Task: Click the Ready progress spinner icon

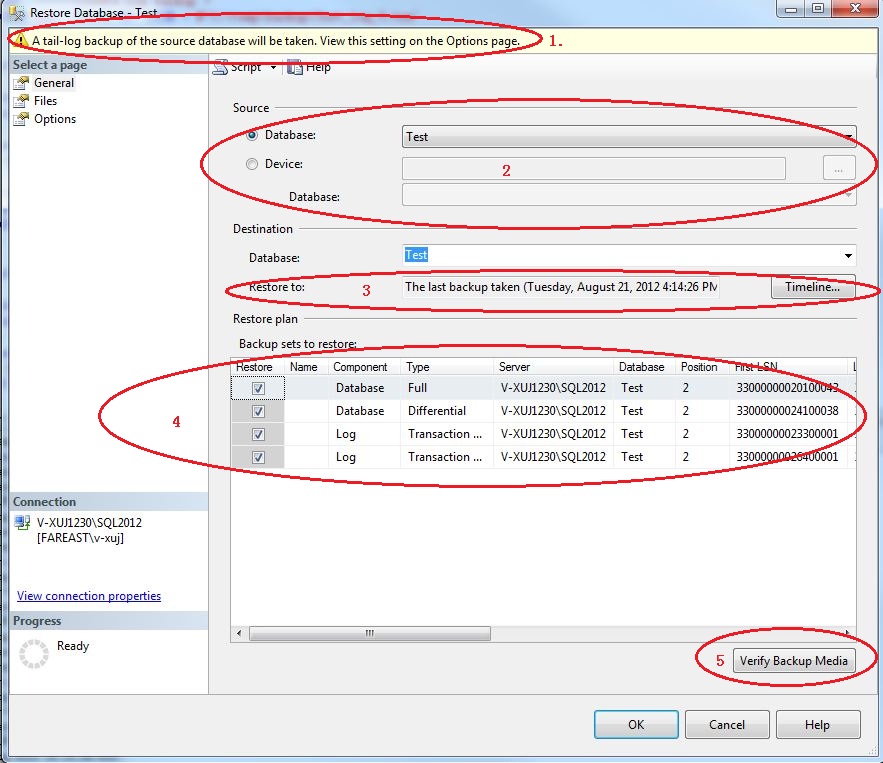Action: point(34,654)
